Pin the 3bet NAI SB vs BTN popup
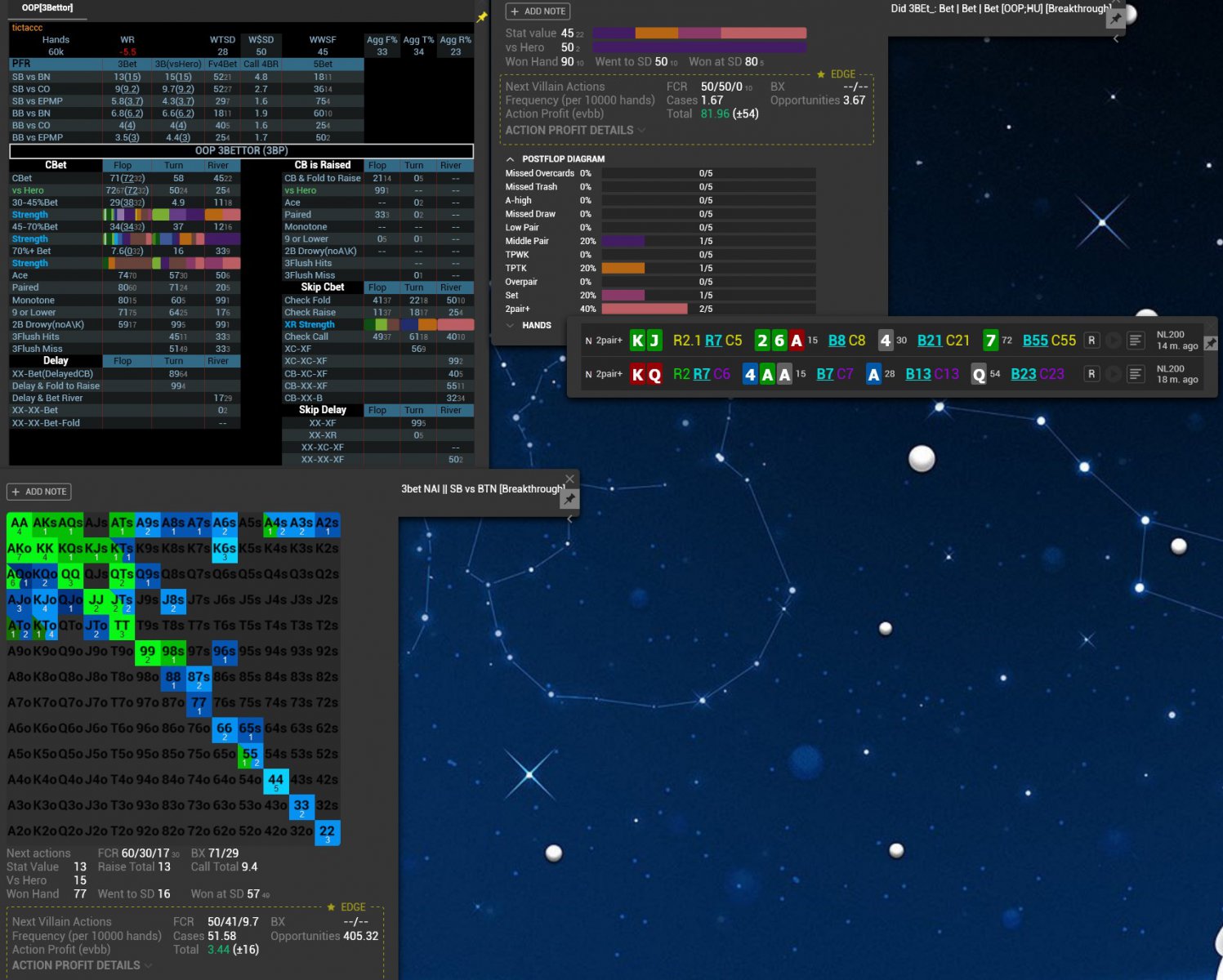This screenshot has height=980, width=1223. point(569,498)
